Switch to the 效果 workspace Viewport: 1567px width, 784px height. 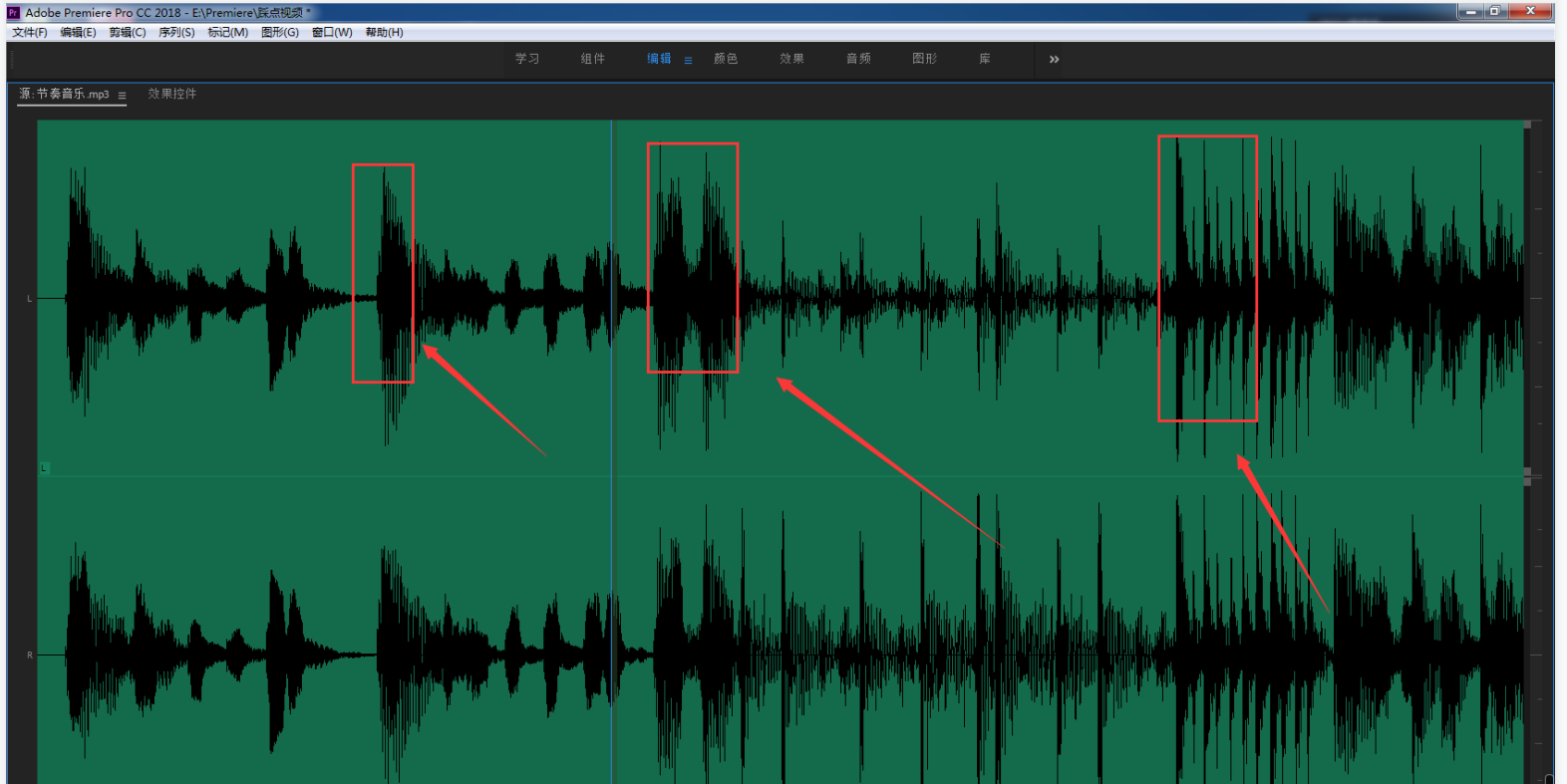click(x=791, y=59)
